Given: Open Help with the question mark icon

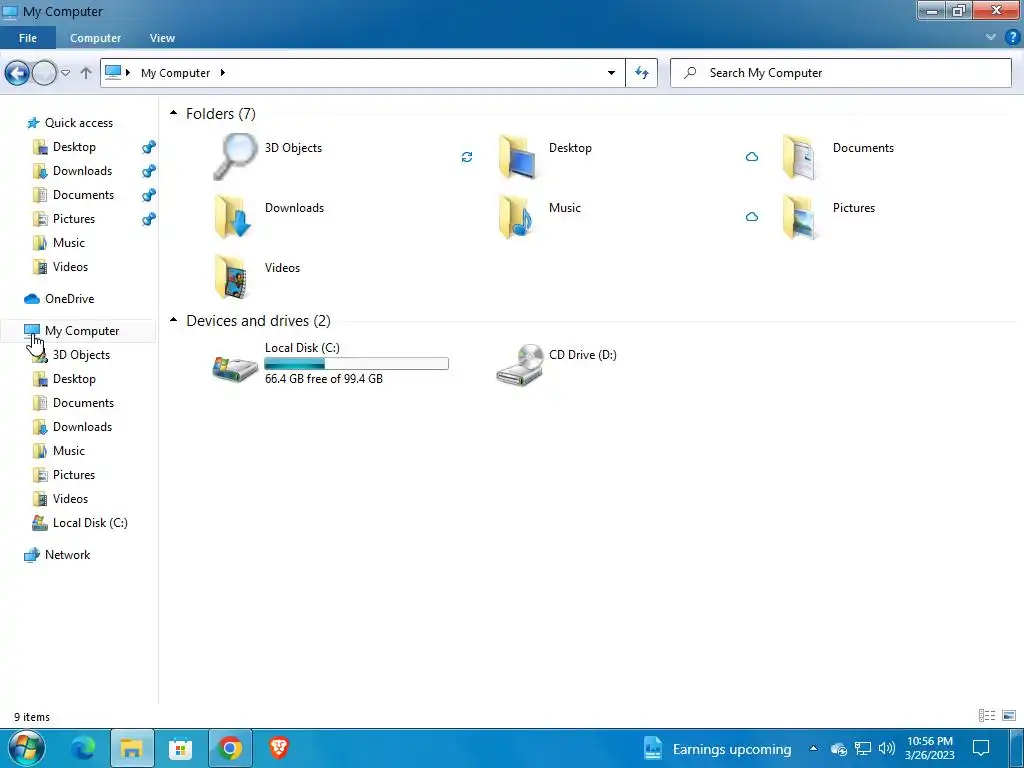Looking at the screenshot, I should click(x=1012, y=37).
